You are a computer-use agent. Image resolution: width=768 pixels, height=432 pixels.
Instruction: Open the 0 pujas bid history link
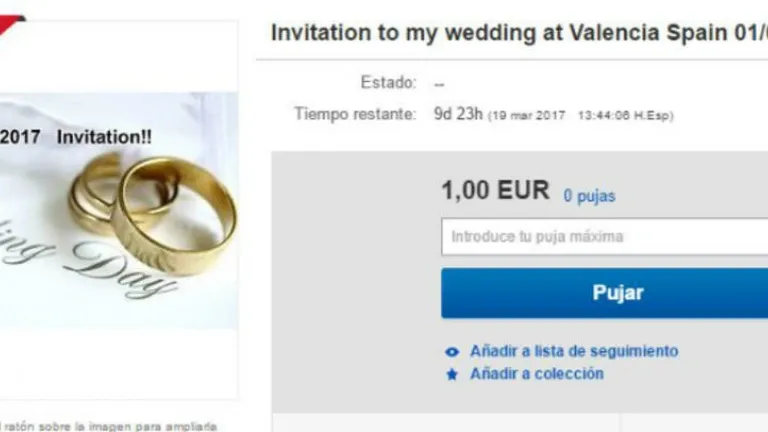click(x=589, y=196)
